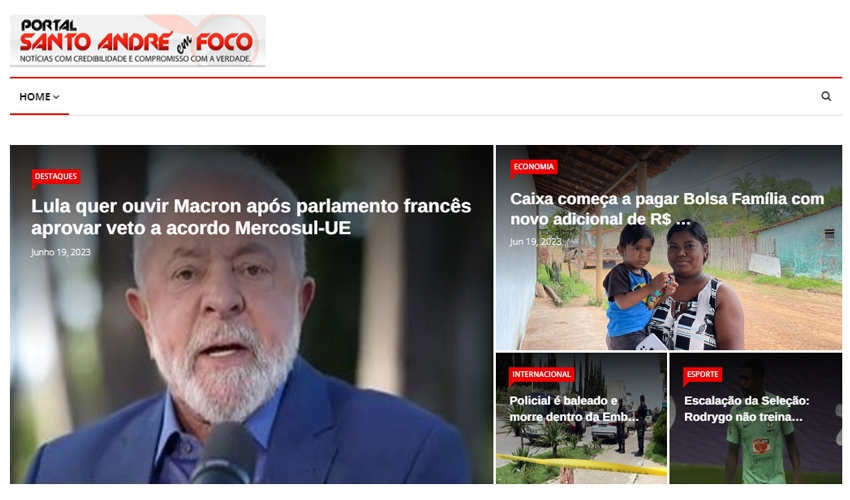Select the INTERNACIONAL category tag
Viewport: 850px width, 500px height.
coord(541,374)
